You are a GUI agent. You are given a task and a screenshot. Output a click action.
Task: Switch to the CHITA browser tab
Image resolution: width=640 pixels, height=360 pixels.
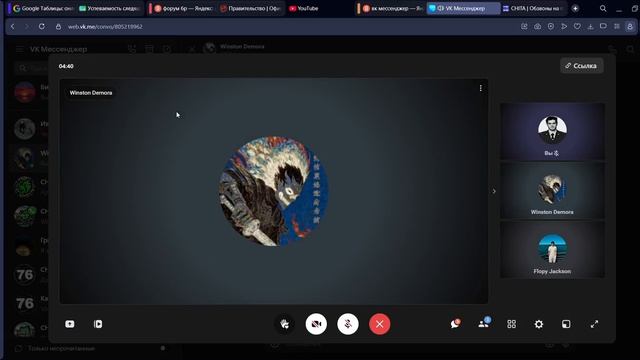533,8
